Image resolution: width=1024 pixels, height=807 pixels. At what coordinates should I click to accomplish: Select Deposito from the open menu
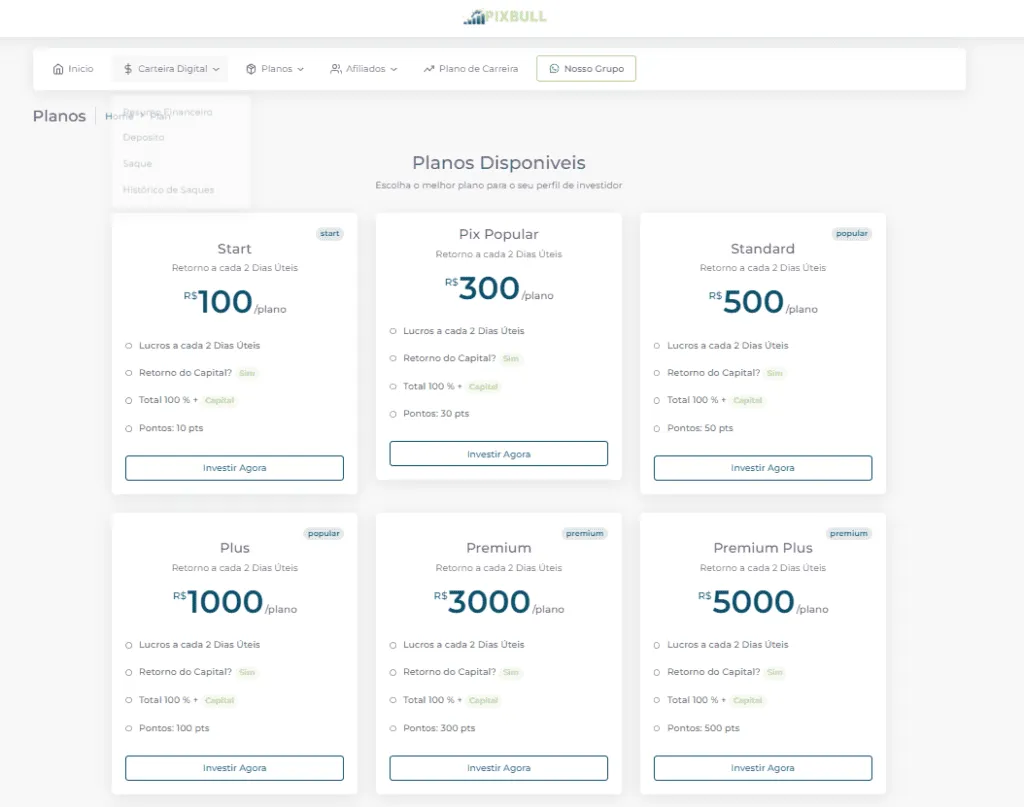(x=143, y=137)
